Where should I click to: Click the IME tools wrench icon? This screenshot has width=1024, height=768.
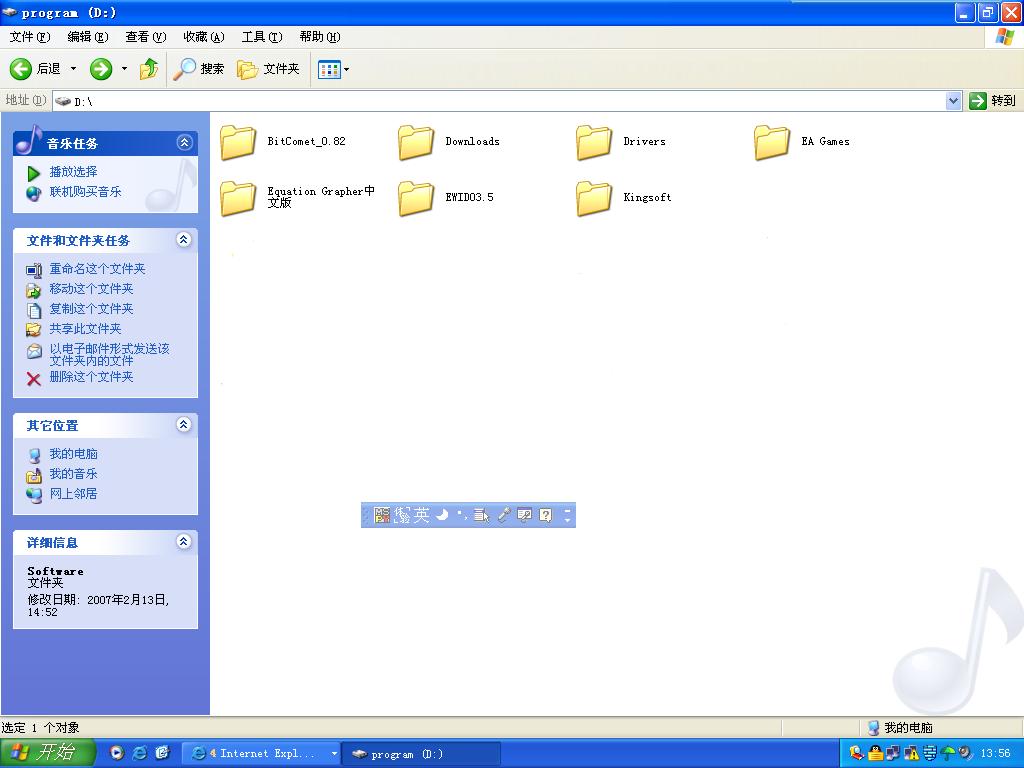pyautogui.click(x=504, y=515)
